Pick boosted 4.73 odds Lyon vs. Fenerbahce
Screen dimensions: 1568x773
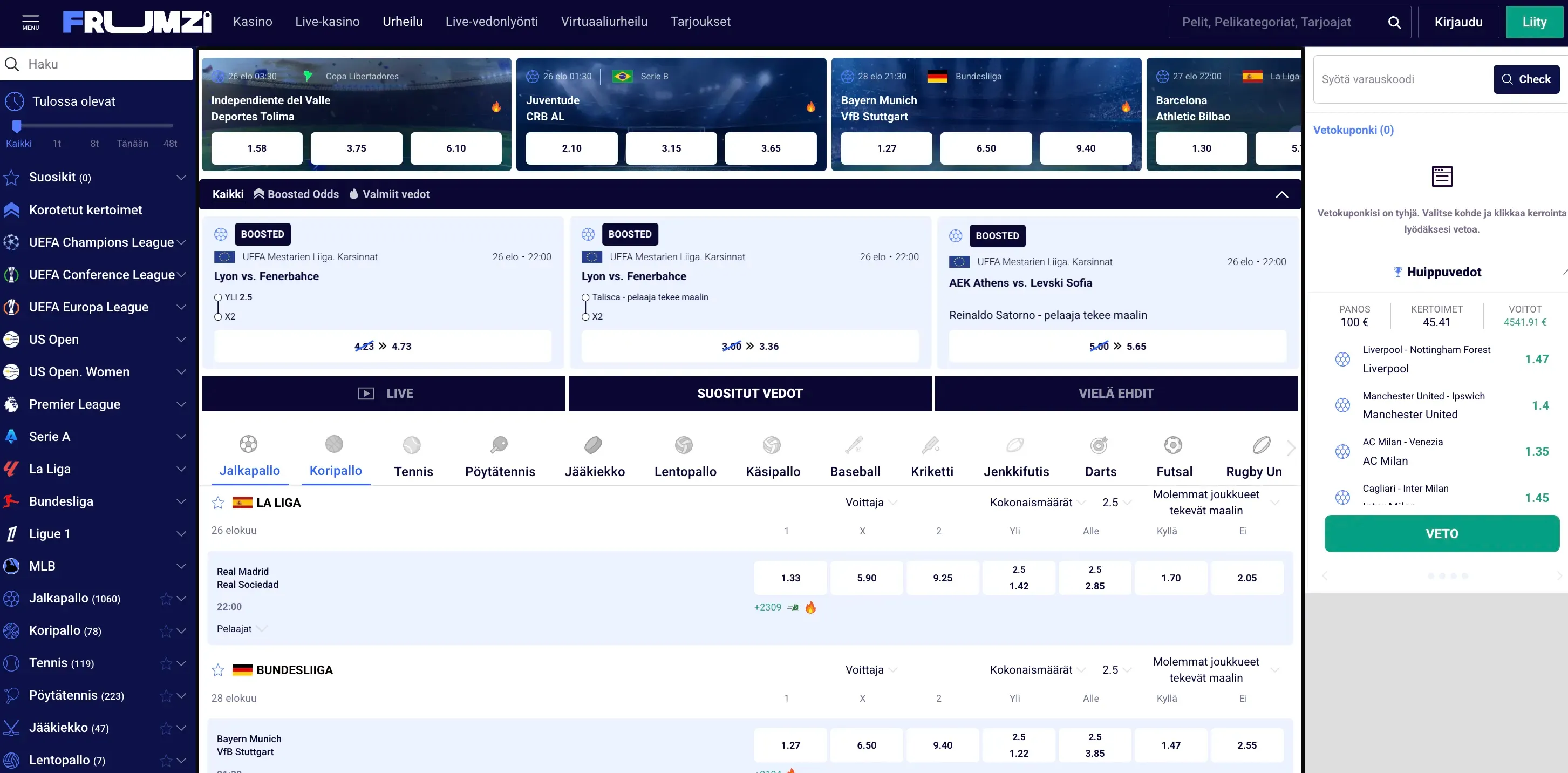383,346
